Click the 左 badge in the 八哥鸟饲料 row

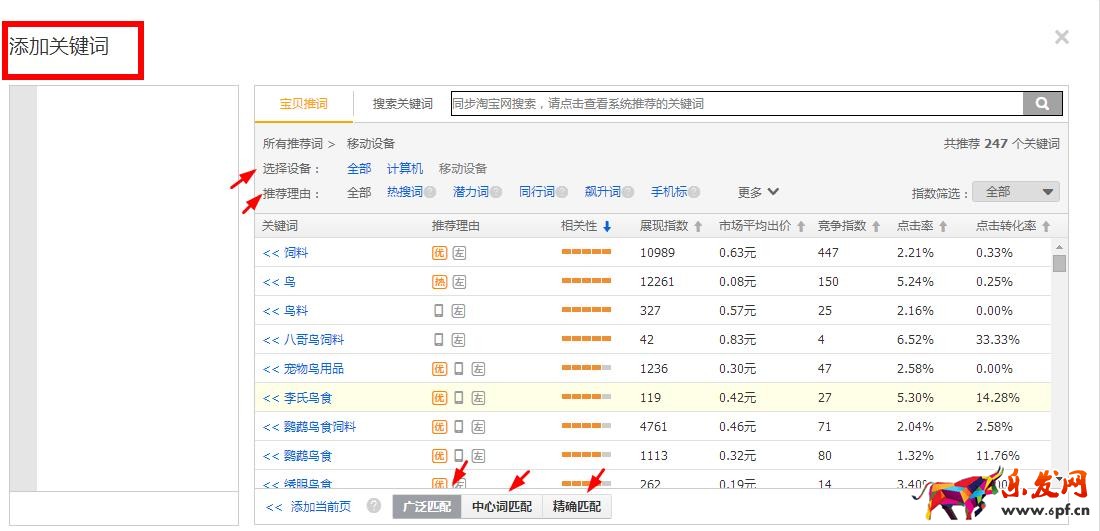pyautogui.click(x=459, y=340)
